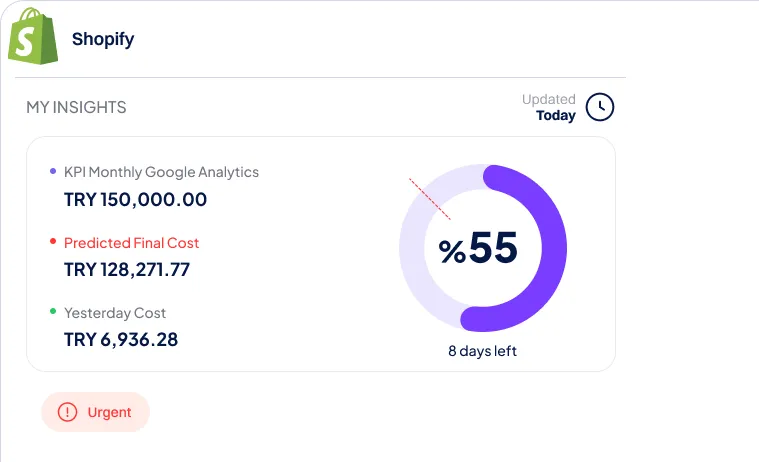This screenshot has width=759, height=462.
Task: Click the green bullet beside Yesterday Cost
Action: [x=53, y=312]
